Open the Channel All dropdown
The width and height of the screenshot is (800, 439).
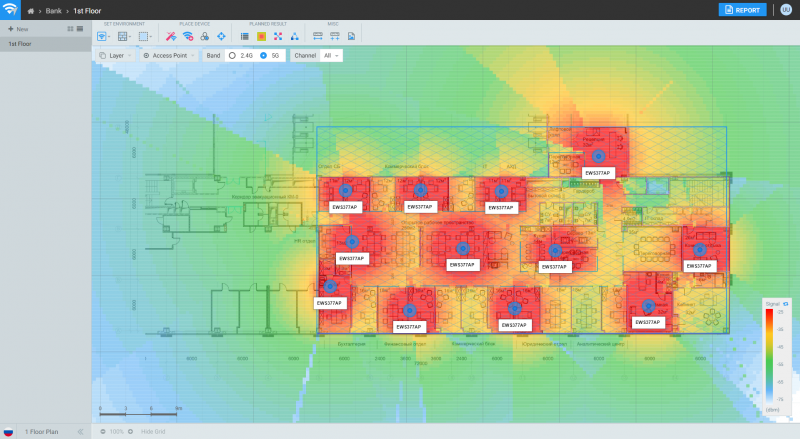tap(331, 56)
